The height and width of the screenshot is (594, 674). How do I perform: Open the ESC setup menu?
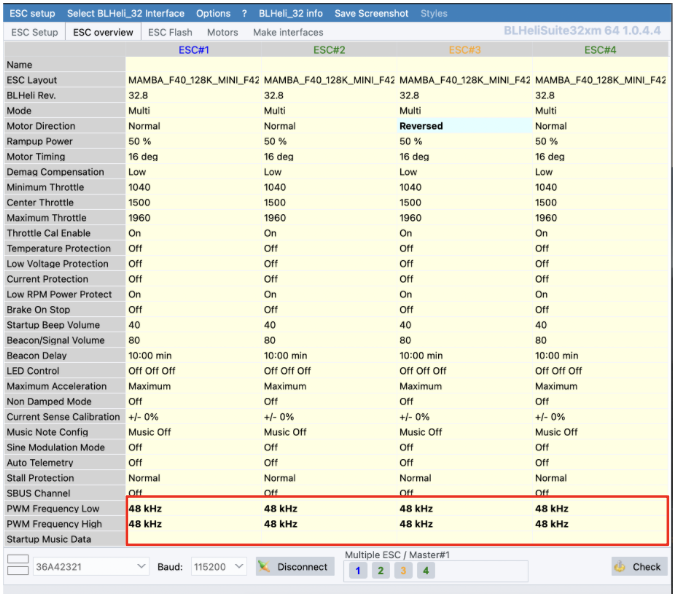coord(32,14)
